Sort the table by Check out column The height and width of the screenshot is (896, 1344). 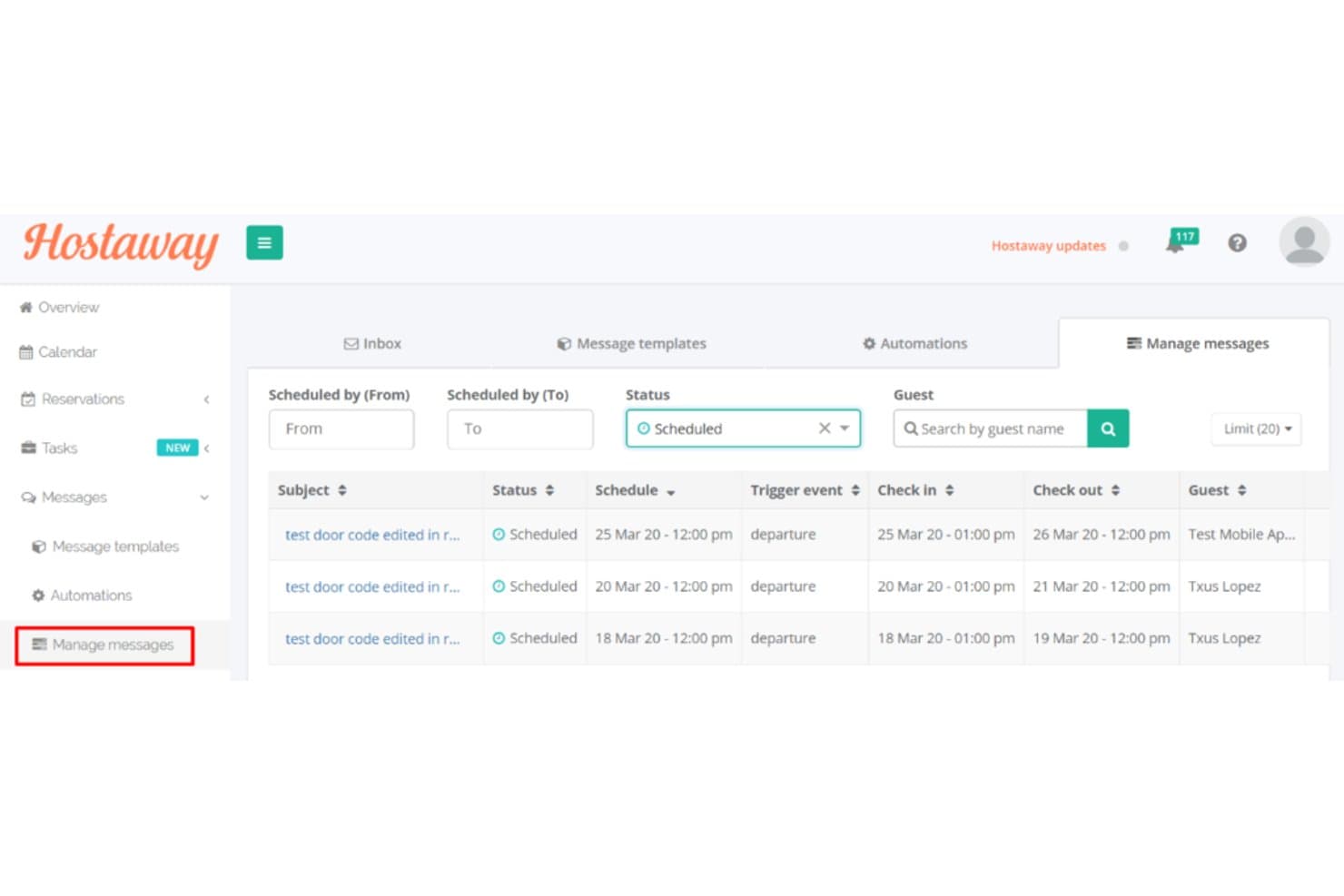[x=1076, y=490]
